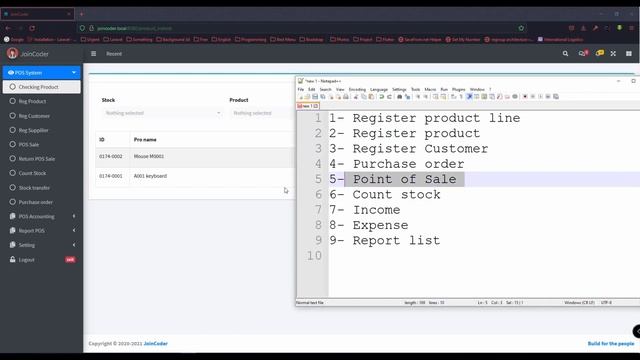640x360 pixels.
Task: Click the '9- Report list' line in Notepad++
Action: pos(385,241)
